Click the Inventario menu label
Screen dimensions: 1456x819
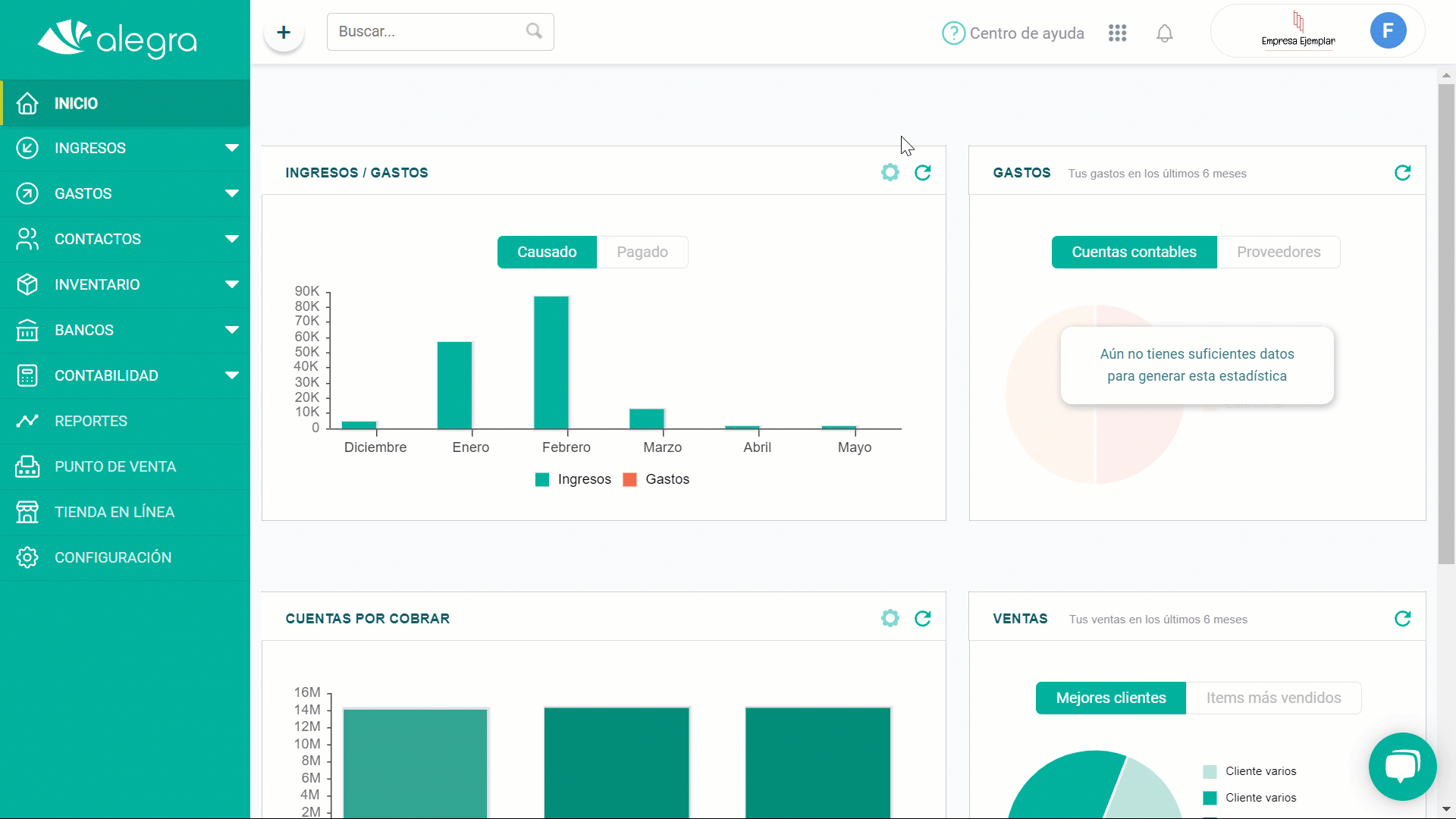tap(97, 284)
